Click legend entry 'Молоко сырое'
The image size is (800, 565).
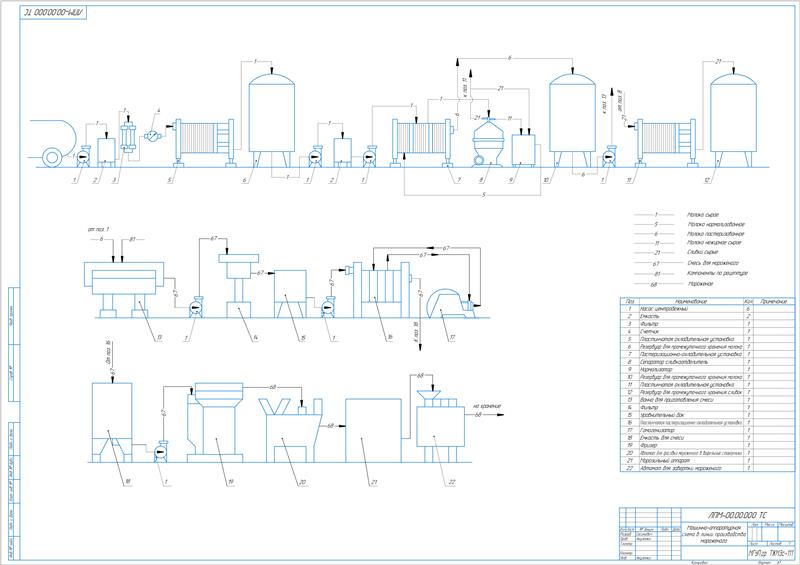tap(703, 215)
